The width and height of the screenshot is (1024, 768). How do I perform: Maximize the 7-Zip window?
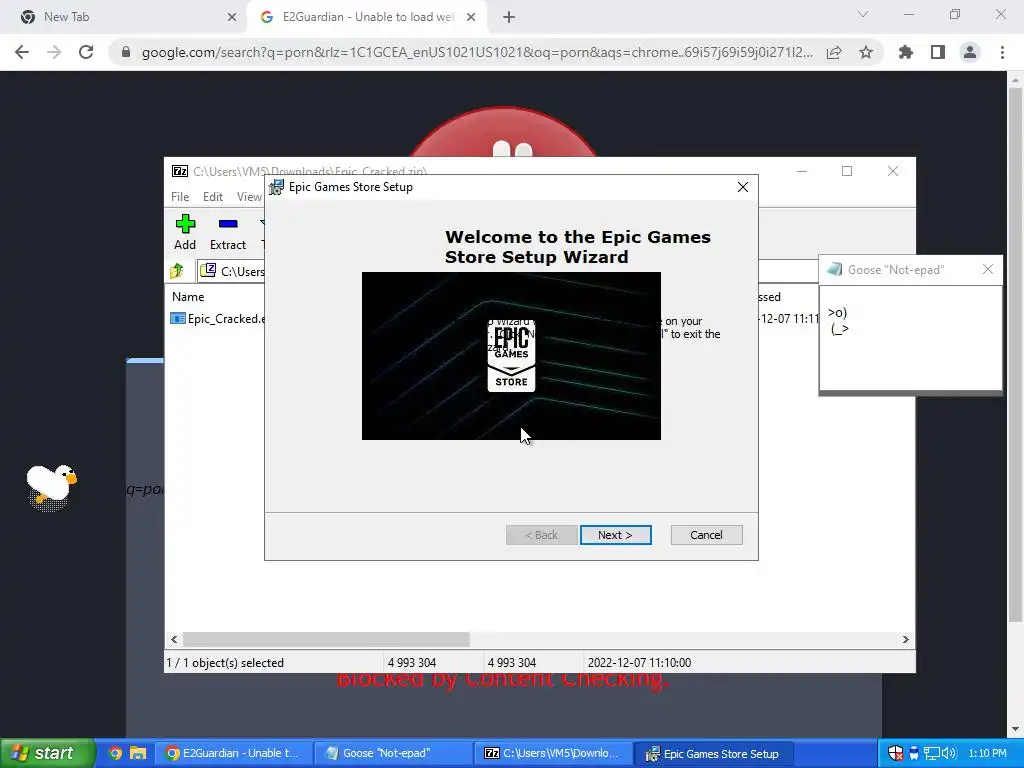[847, 171]
